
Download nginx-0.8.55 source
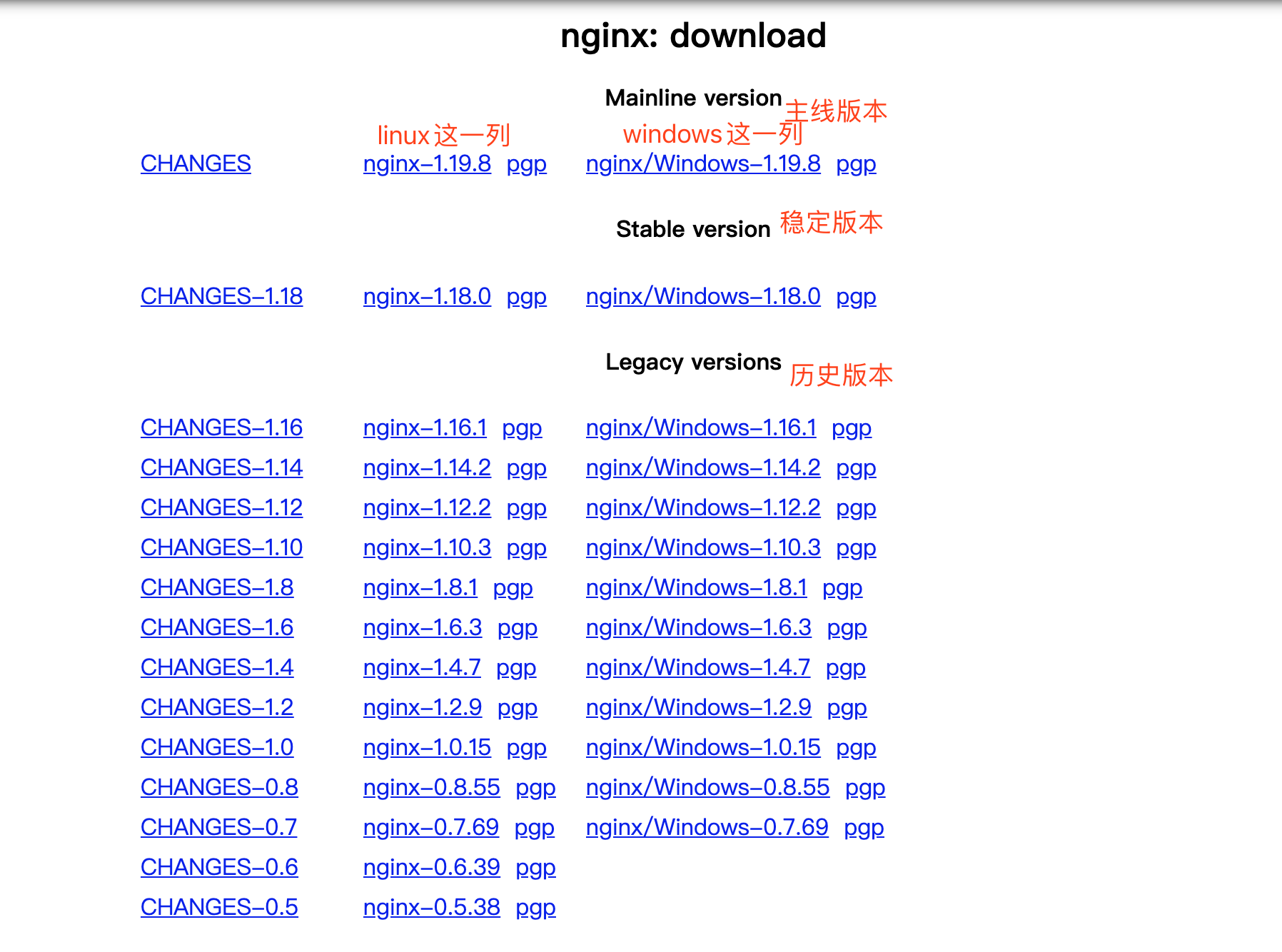pos(432,787)
